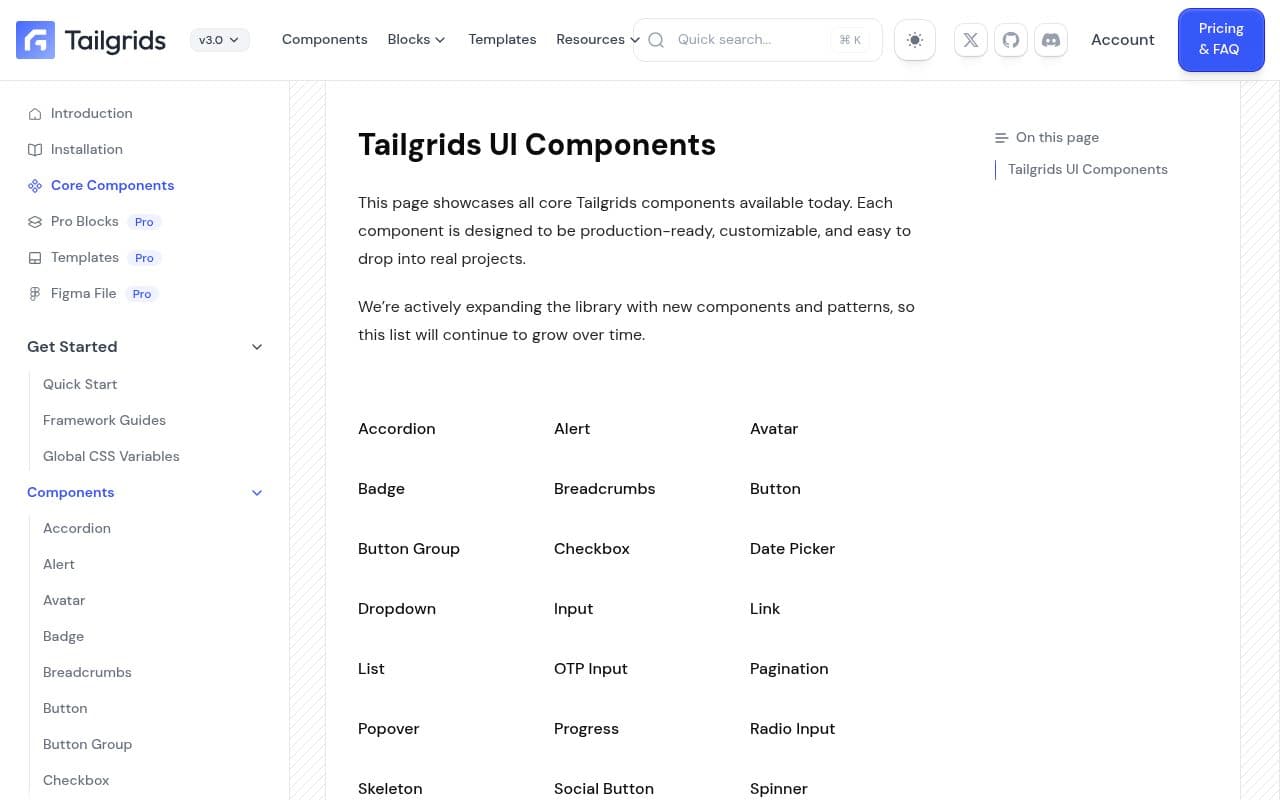Viewport: 1280px width, 800px height.
Task: Click the Pricing & FAQ button
Action: coord(1220,39)
